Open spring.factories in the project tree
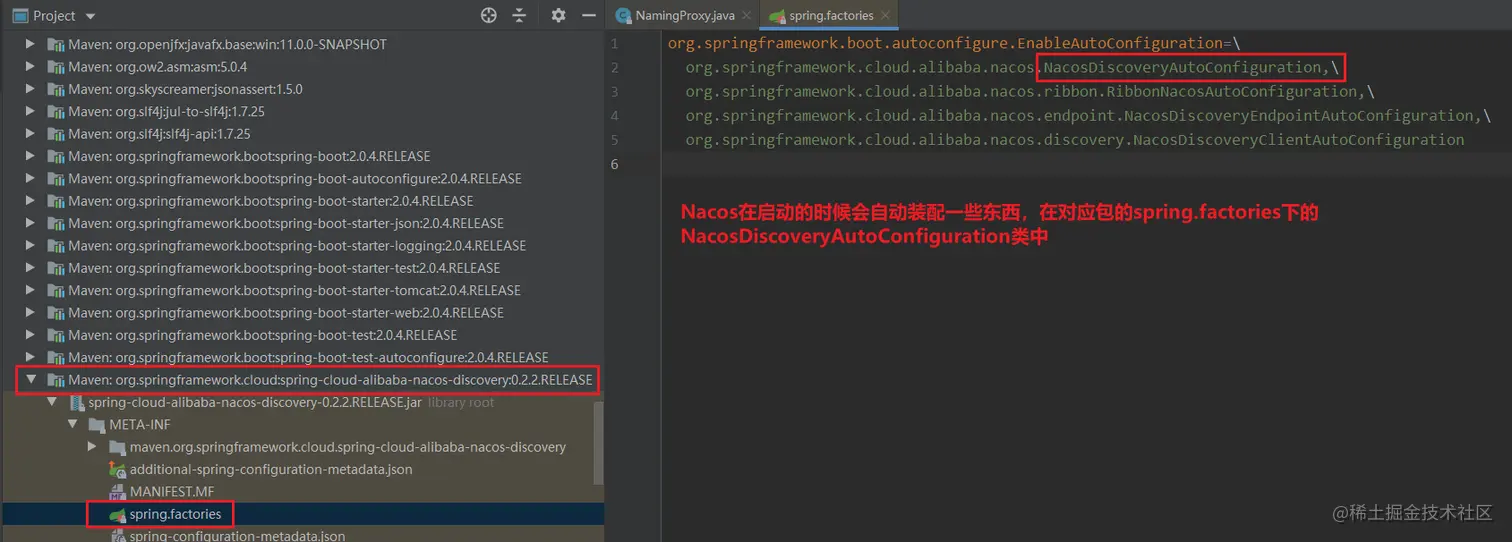1512x542 pixels. click(175, 514)
